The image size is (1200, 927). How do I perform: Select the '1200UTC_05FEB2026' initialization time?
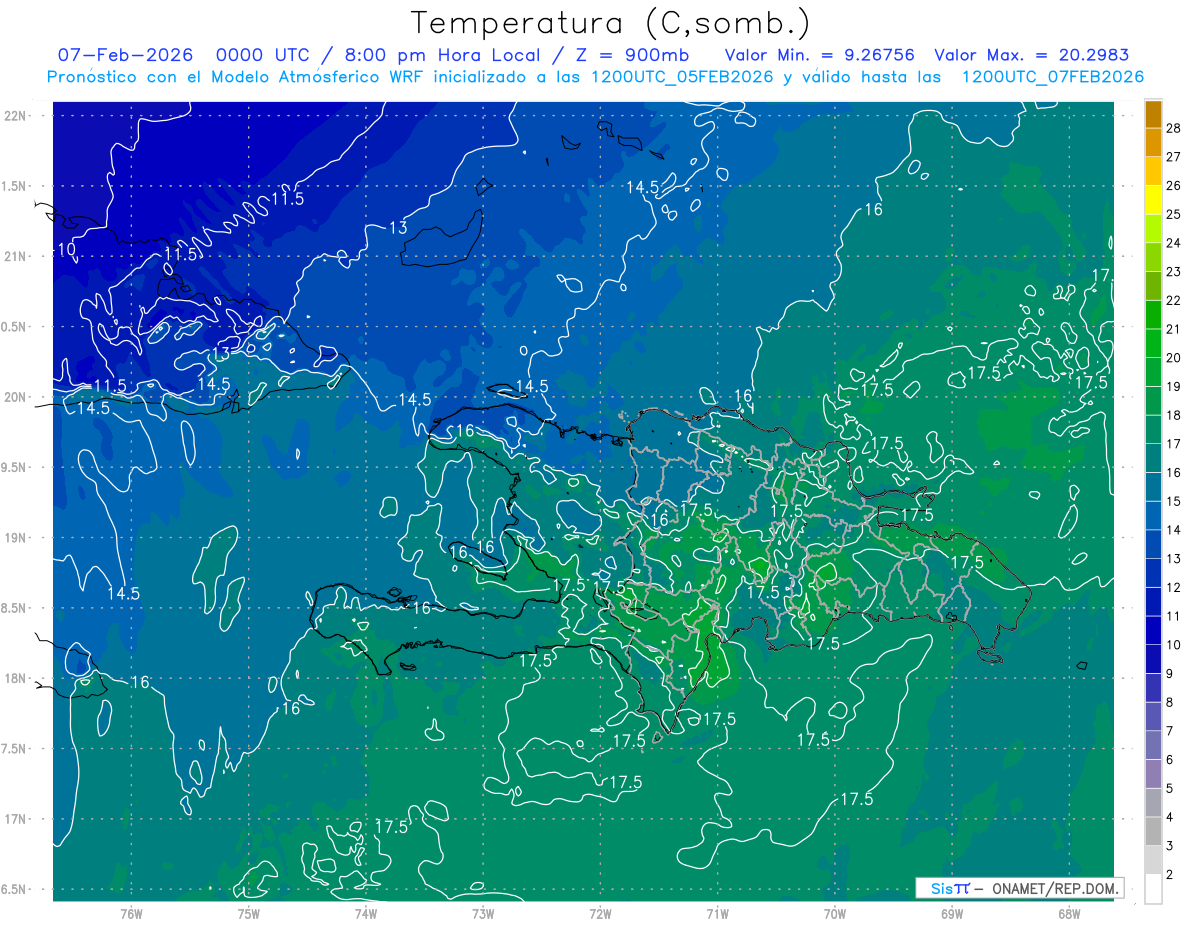tap(682, 77)
